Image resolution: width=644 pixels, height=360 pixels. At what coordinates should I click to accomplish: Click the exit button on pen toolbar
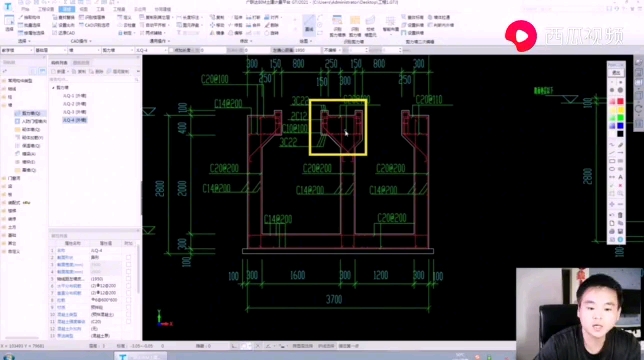616,73
